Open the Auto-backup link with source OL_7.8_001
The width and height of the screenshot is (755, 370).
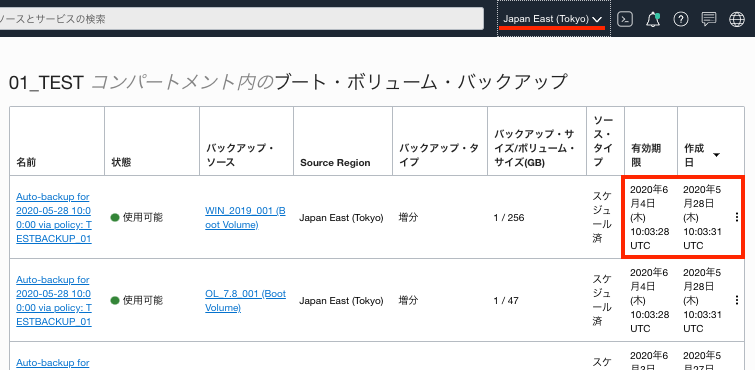pyautogui.click(x=53, y=301)
